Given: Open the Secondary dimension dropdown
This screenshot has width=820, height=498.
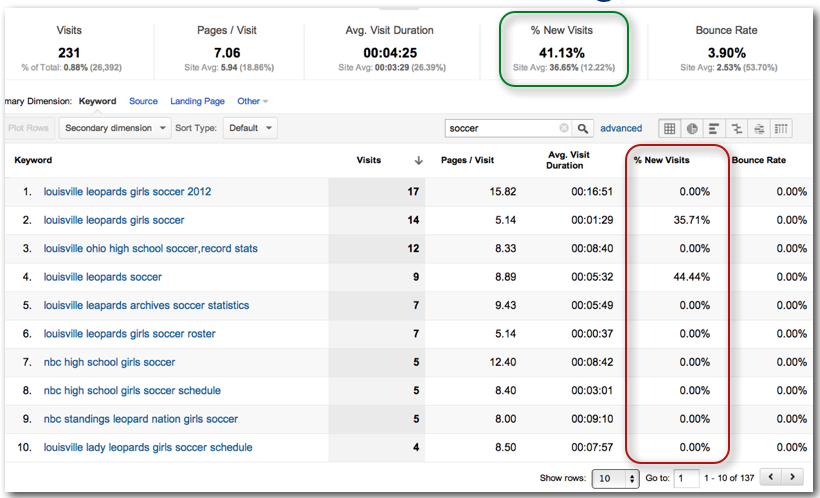Looking at the screenshot, I should [x=115, y=128].
